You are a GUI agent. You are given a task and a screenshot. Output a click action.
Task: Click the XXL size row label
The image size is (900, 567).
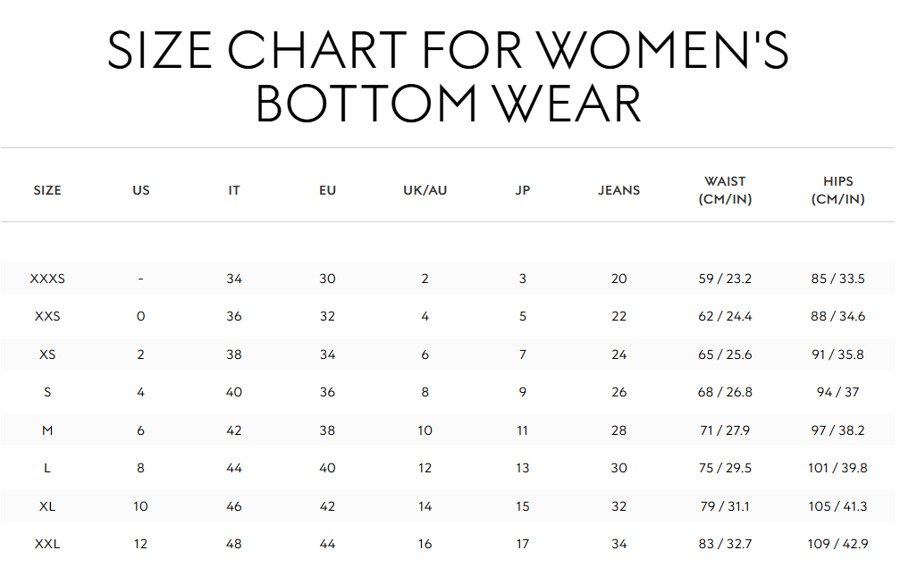point(47,544)
